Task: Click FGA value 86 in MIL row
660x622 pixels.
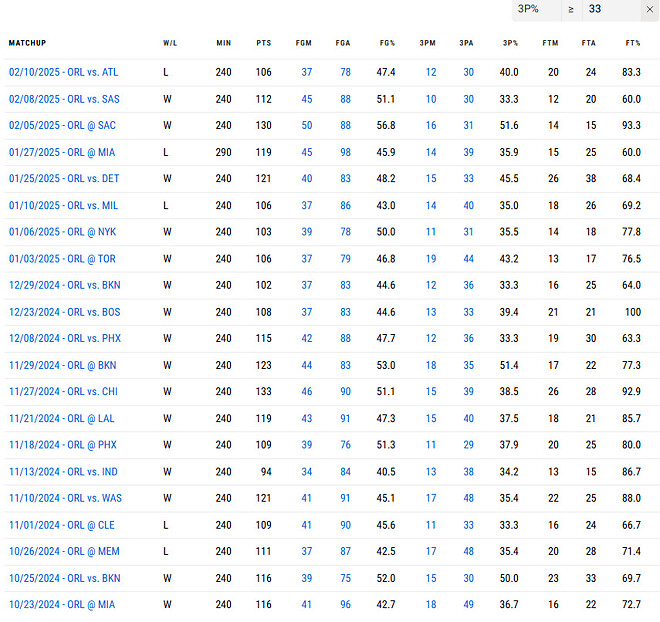Action: click(345, 205)
